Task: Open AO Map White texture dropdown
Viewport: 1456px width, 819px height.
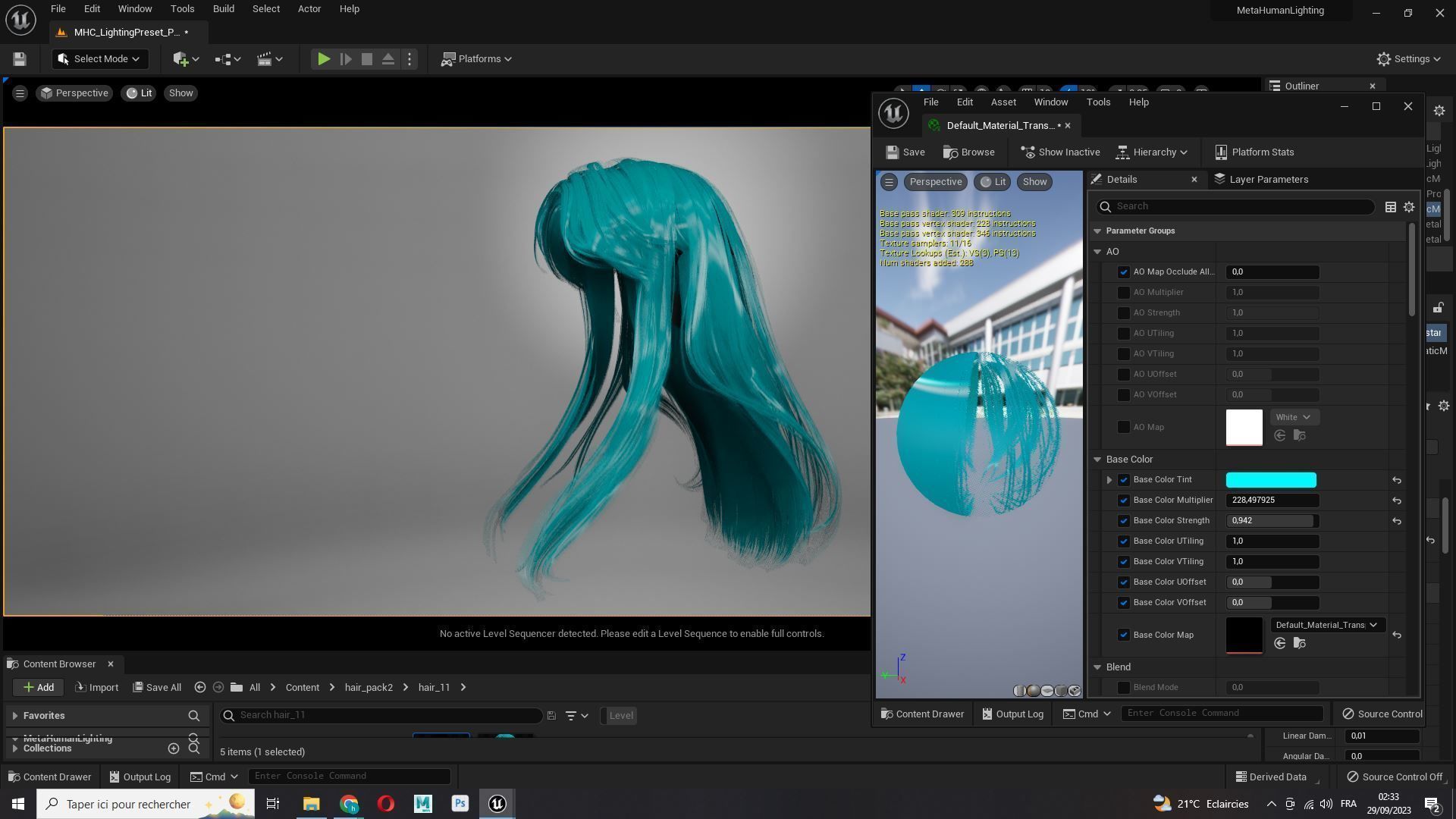Action: (x=1293, y=417)
